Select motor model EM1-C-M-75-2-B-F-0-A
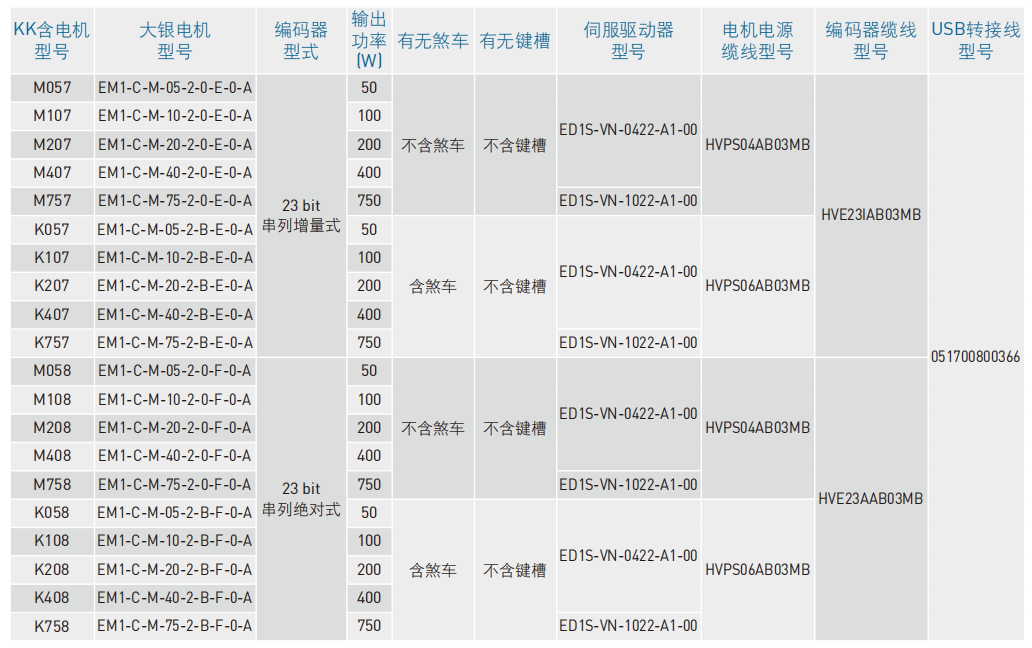The width and height of the screenshot is (1032, 648). click(175, 627)
